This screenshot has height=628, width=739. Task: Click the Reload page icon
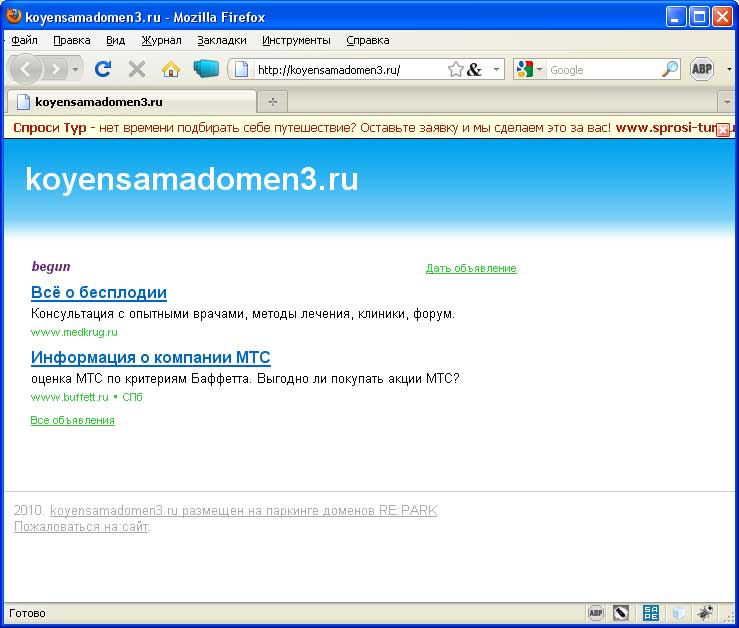click(102, 69)
